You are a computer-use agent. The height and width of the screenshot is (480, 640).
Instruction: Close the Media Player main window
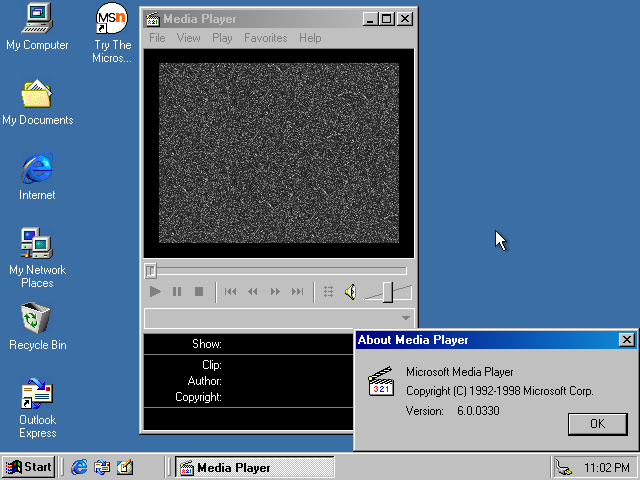pyautogui.click(x=404, y=19)
